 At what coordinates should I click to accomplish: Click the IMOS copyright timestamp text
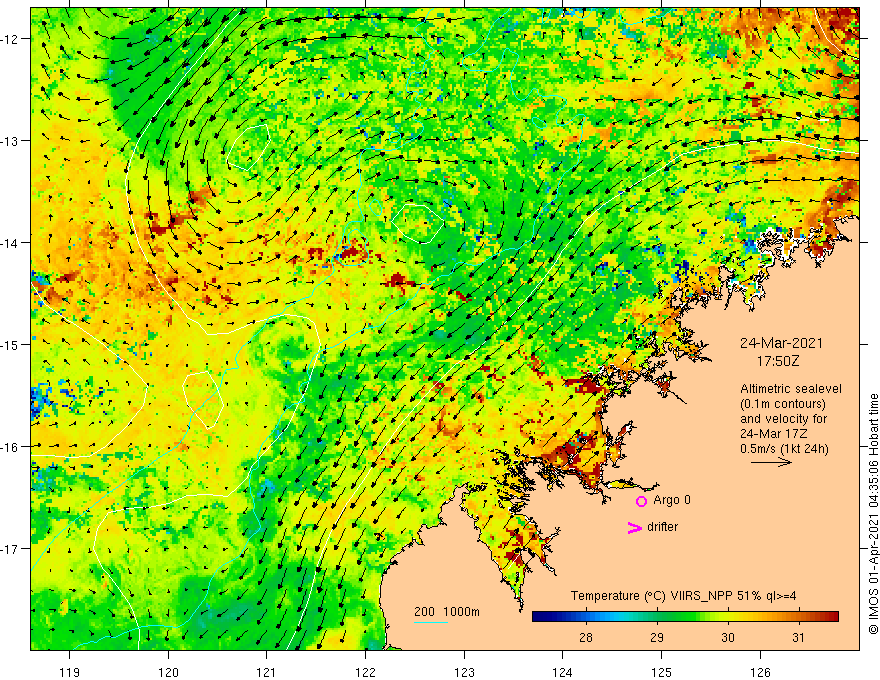point(873,514)
